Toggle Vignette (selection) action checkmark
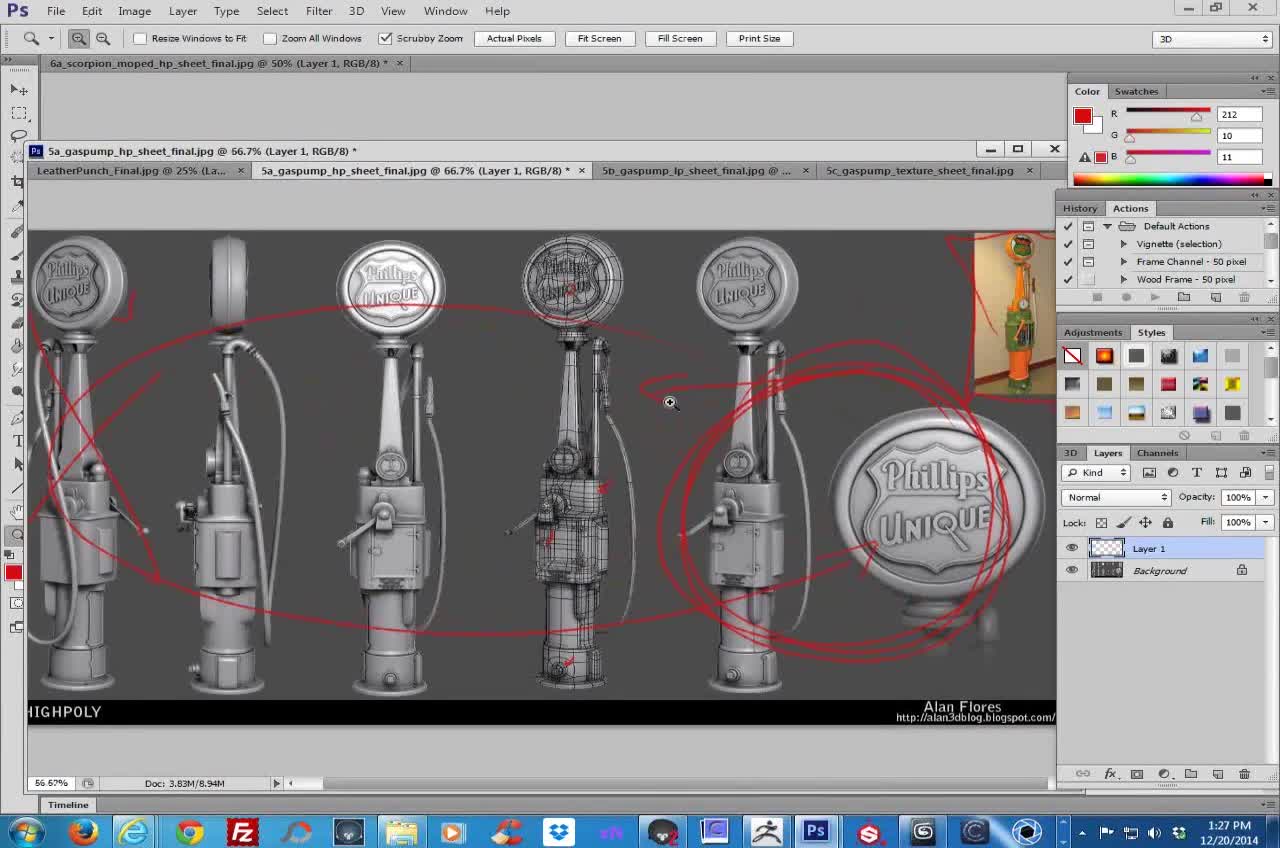Screen dimensions: 1280x848 click(1068, 244)
